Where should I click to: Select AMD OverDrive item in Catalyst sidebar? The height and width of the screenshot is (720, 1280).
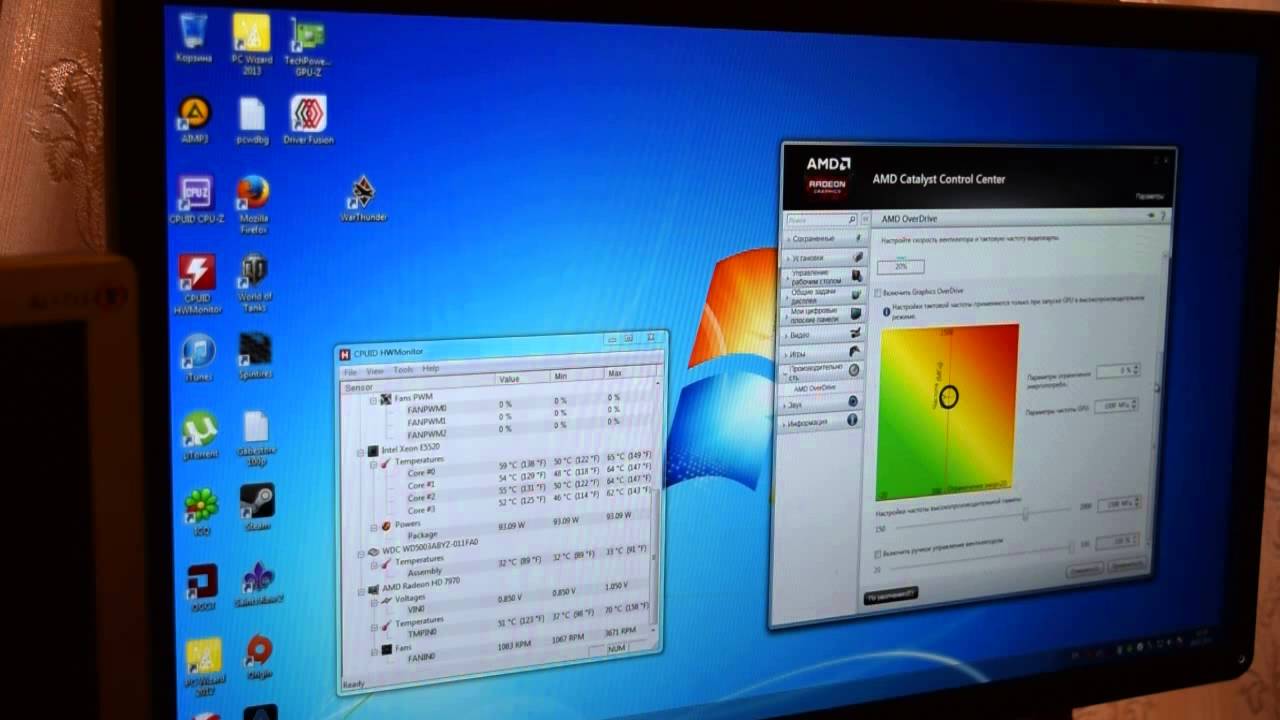pyautogui.click(x=816, y=388)
